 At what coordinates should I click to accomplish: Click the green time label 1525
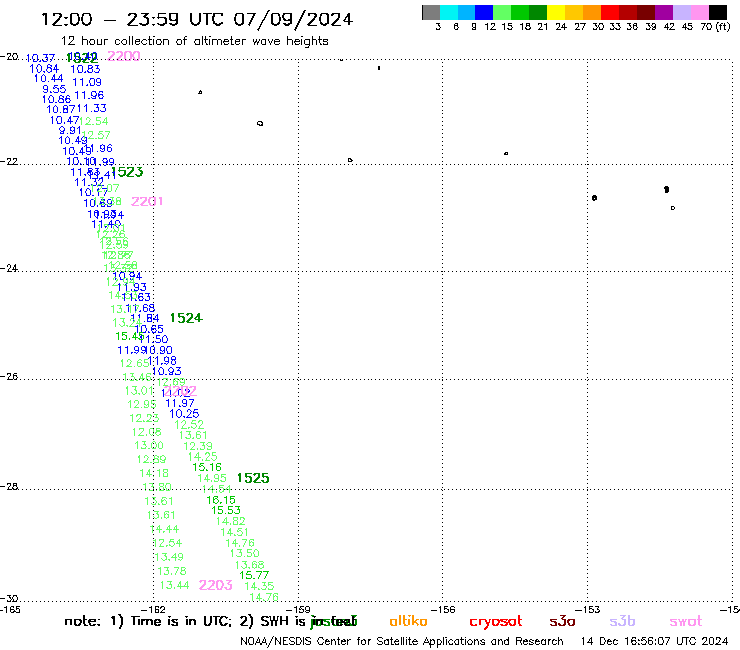[253, 478]
